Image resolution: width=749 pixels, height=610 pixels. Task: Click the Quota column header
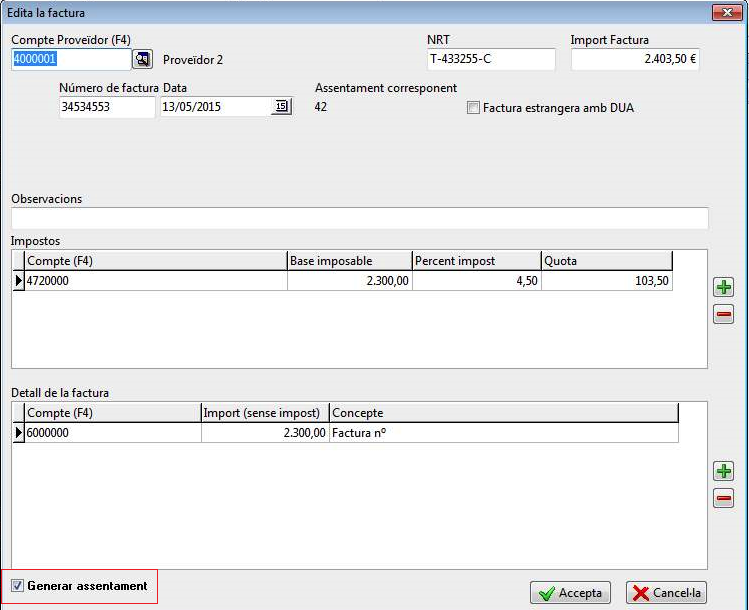coord(607,261)
